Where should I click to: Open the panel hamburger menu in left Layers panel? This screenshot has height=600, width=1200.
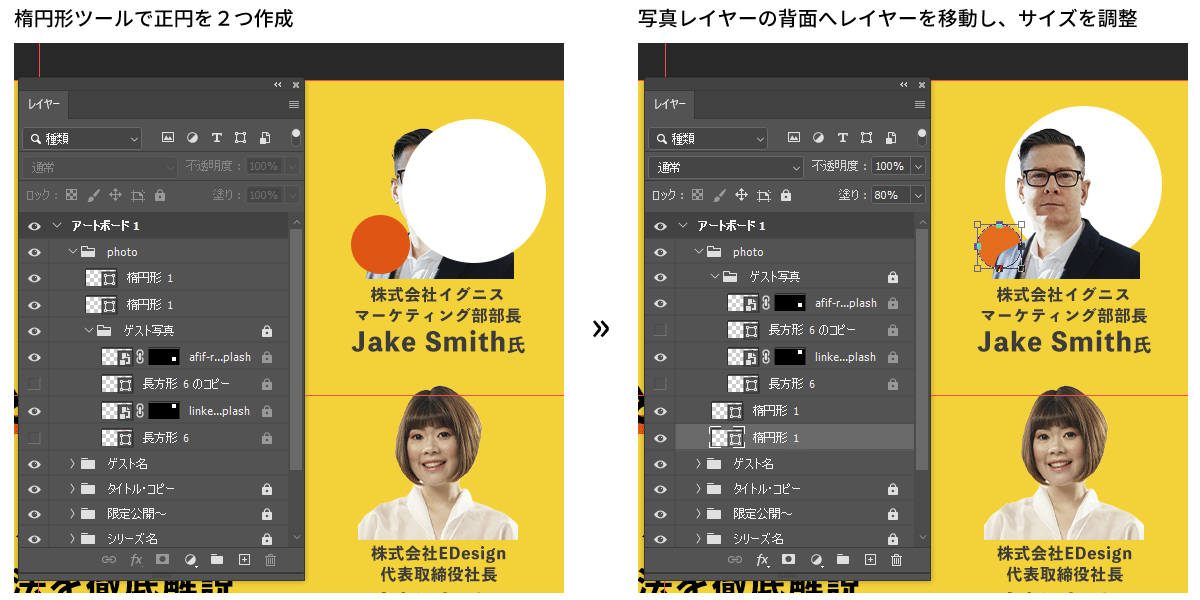pyautogui.click(x=294, y=104)
